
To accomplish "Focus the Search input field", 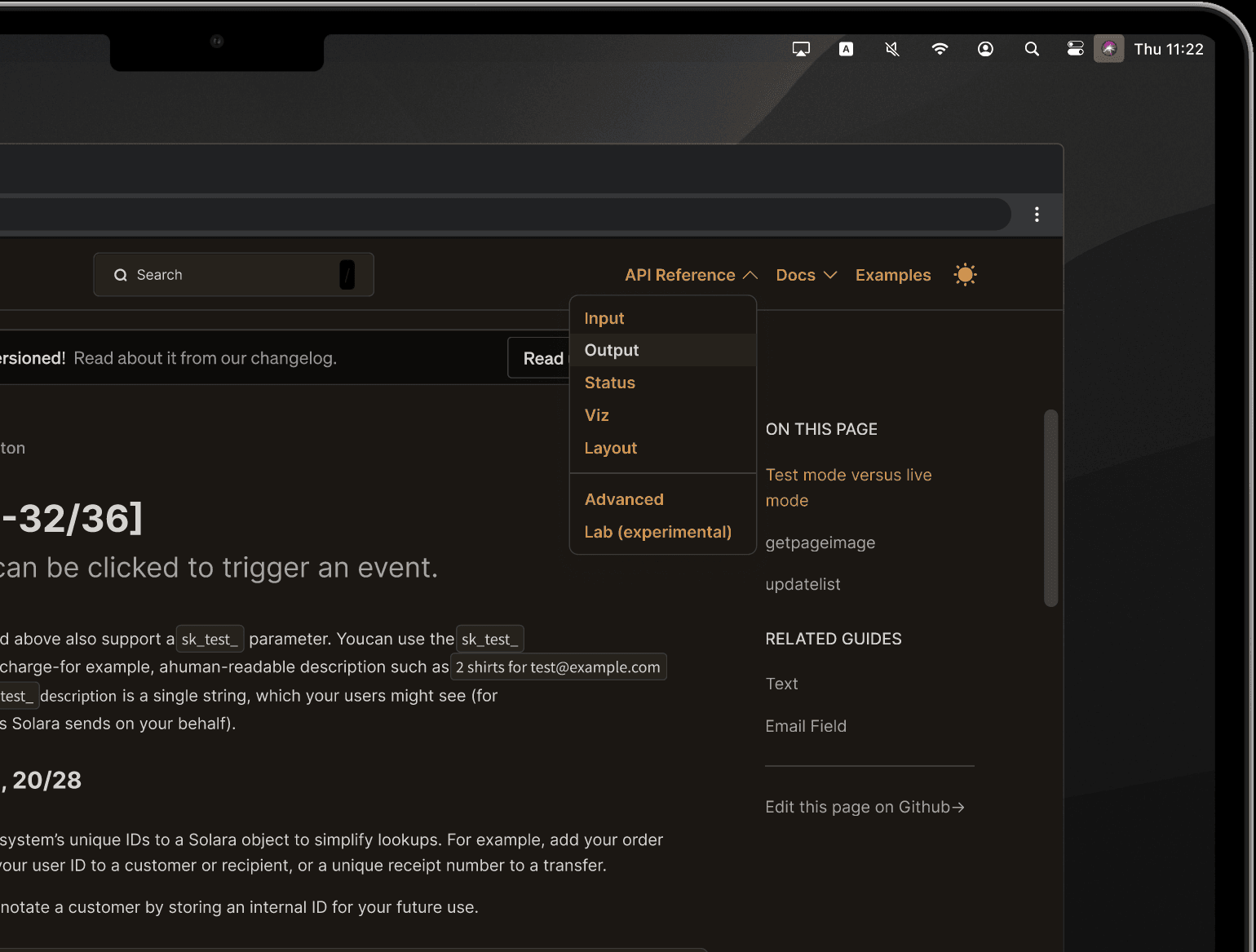I will (x=233, y=275).
